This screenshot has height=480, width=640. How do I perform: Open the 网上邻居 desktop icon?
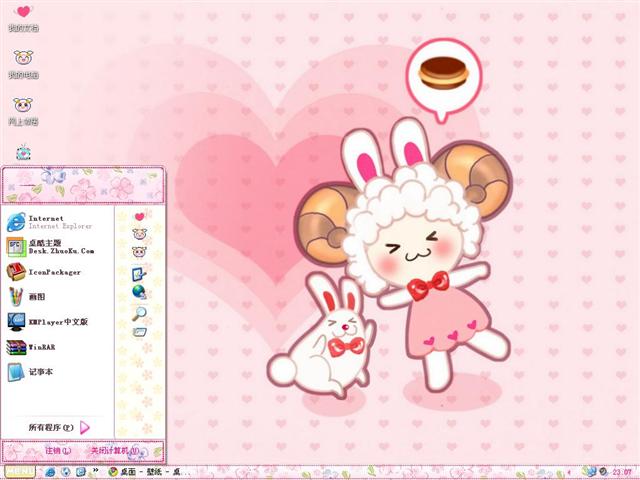tap(23, 108)
